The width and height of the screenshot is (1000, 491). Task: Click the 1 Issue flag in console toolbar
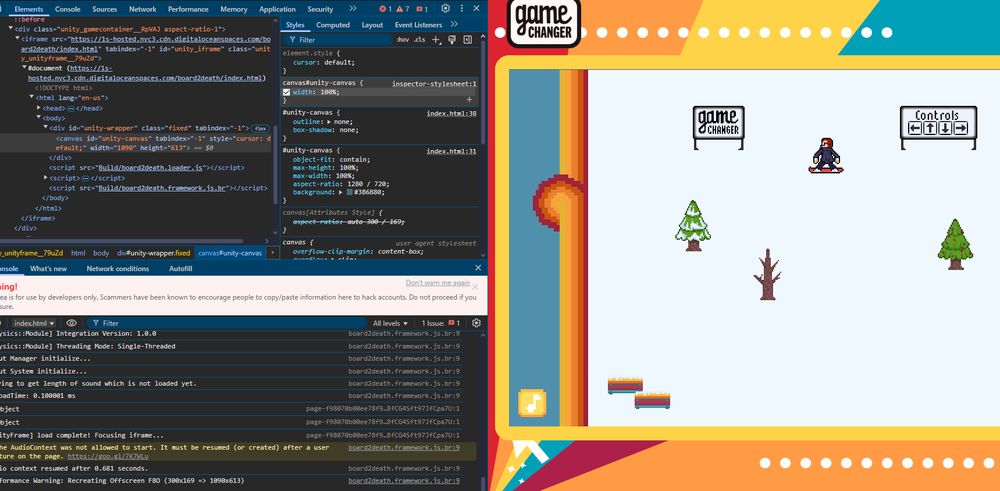(x=441, y=323)
